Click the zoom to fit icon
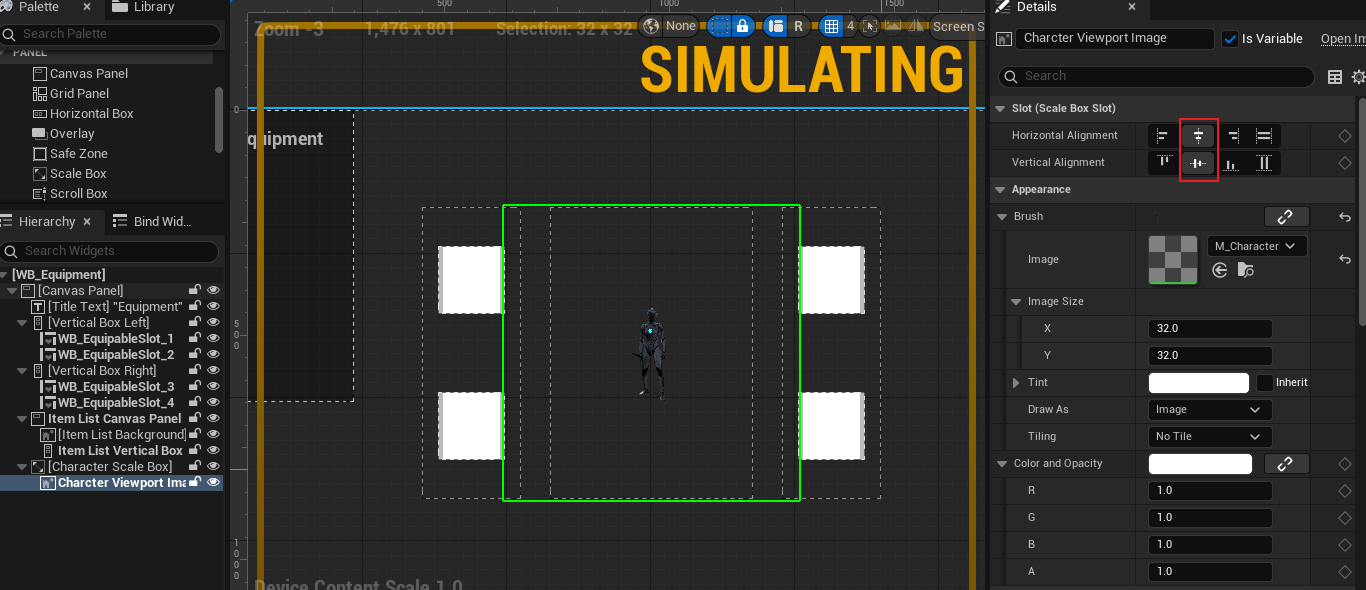 point(869,26)
